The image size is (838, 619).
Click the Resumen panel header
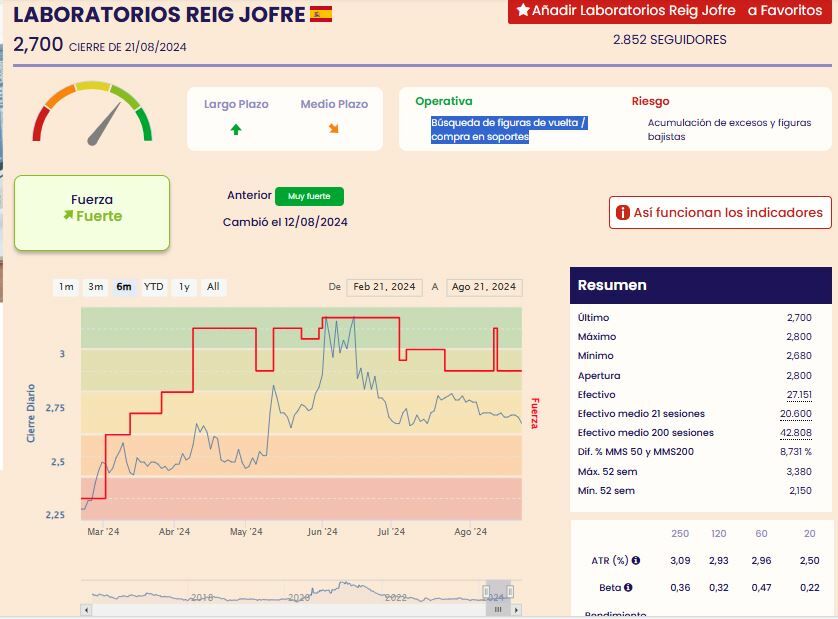[701, 285]
